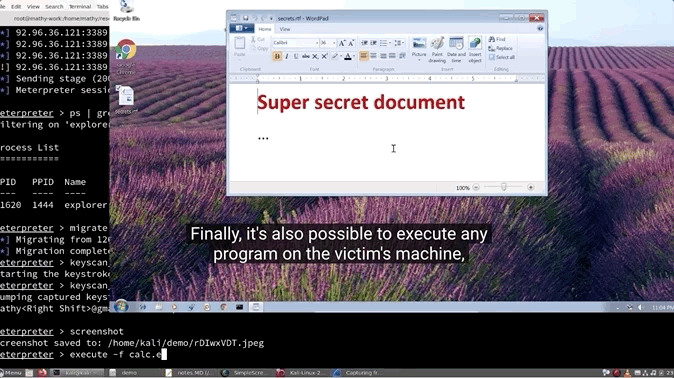The image size is (674, 378).
Task: Save document via Quick Access toolbar
Action: (x=245, y=18)
